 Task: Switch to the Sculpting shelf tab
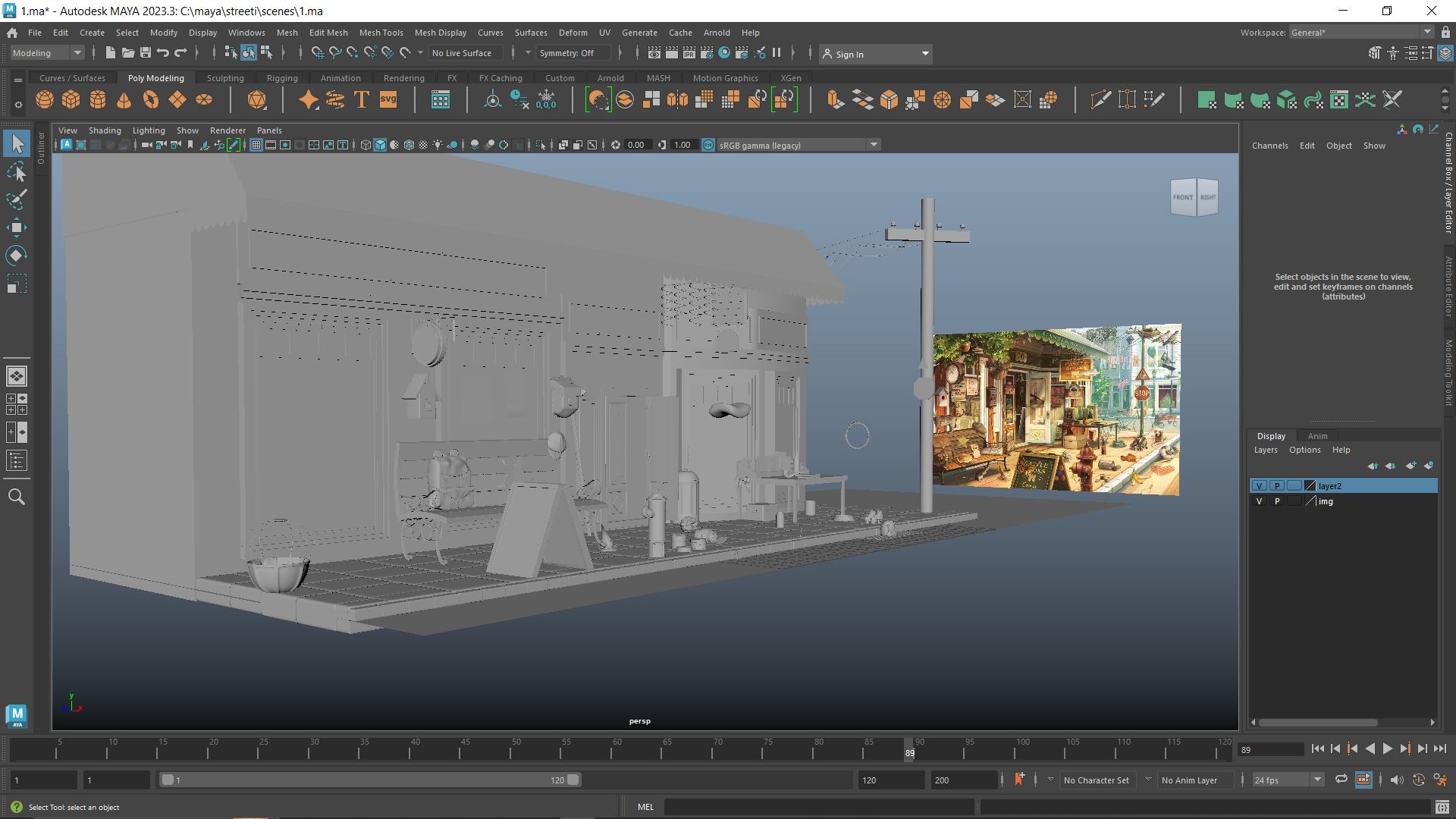point(225,77)
